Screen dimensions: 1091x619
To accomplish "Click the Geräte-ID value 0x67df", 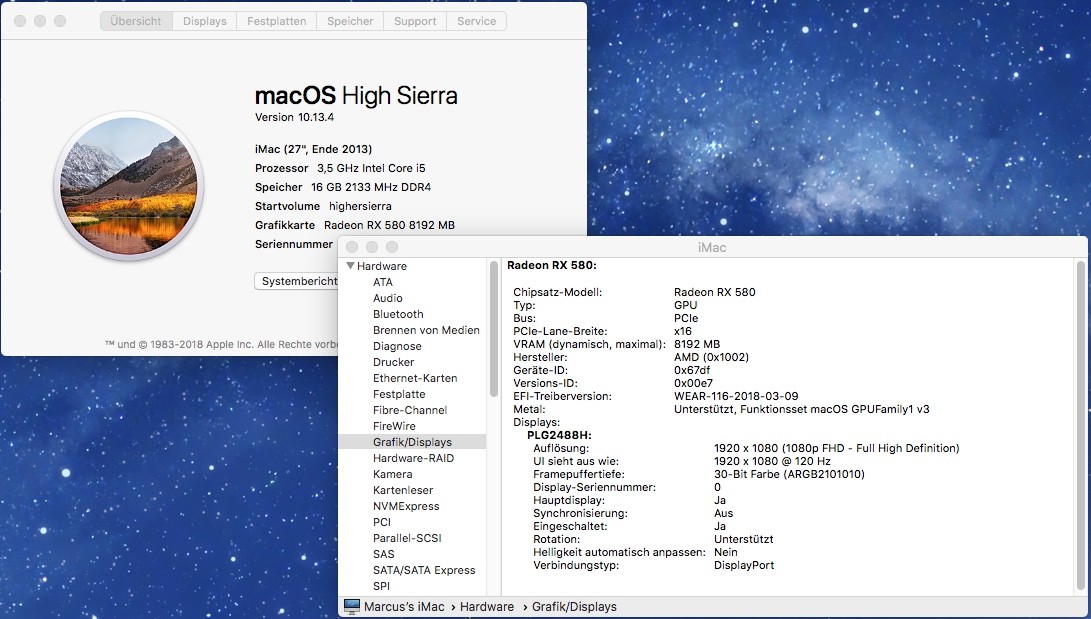I will [692, 370].
